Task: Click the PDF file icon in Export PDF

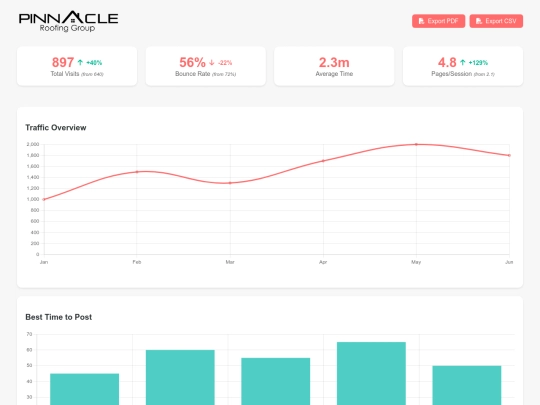Action: click(421, 21)
